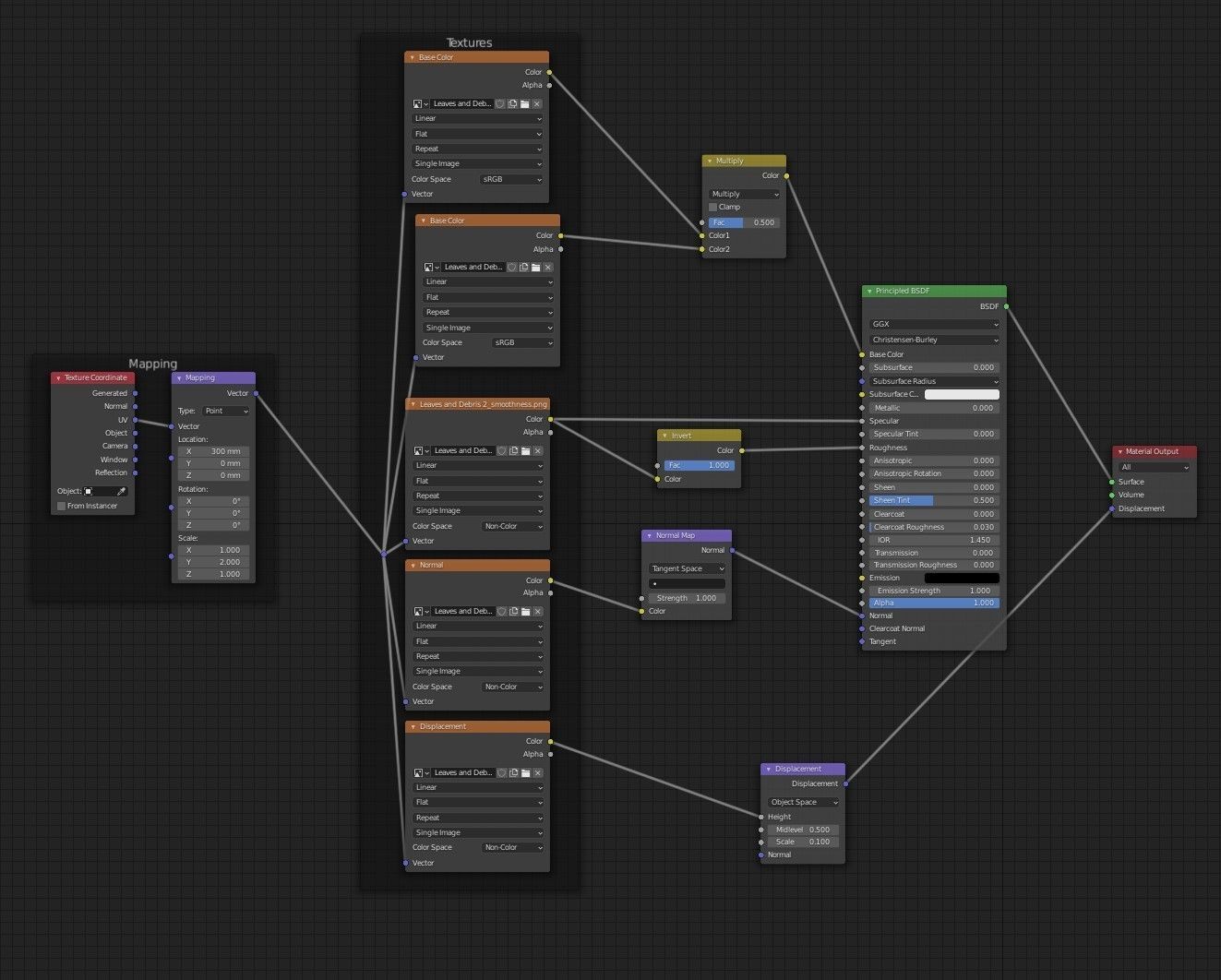This screenshot has width=1221, height=980.
Task: Open image browse menu in smoothness.png texture node
Action: tap(421, 450)
